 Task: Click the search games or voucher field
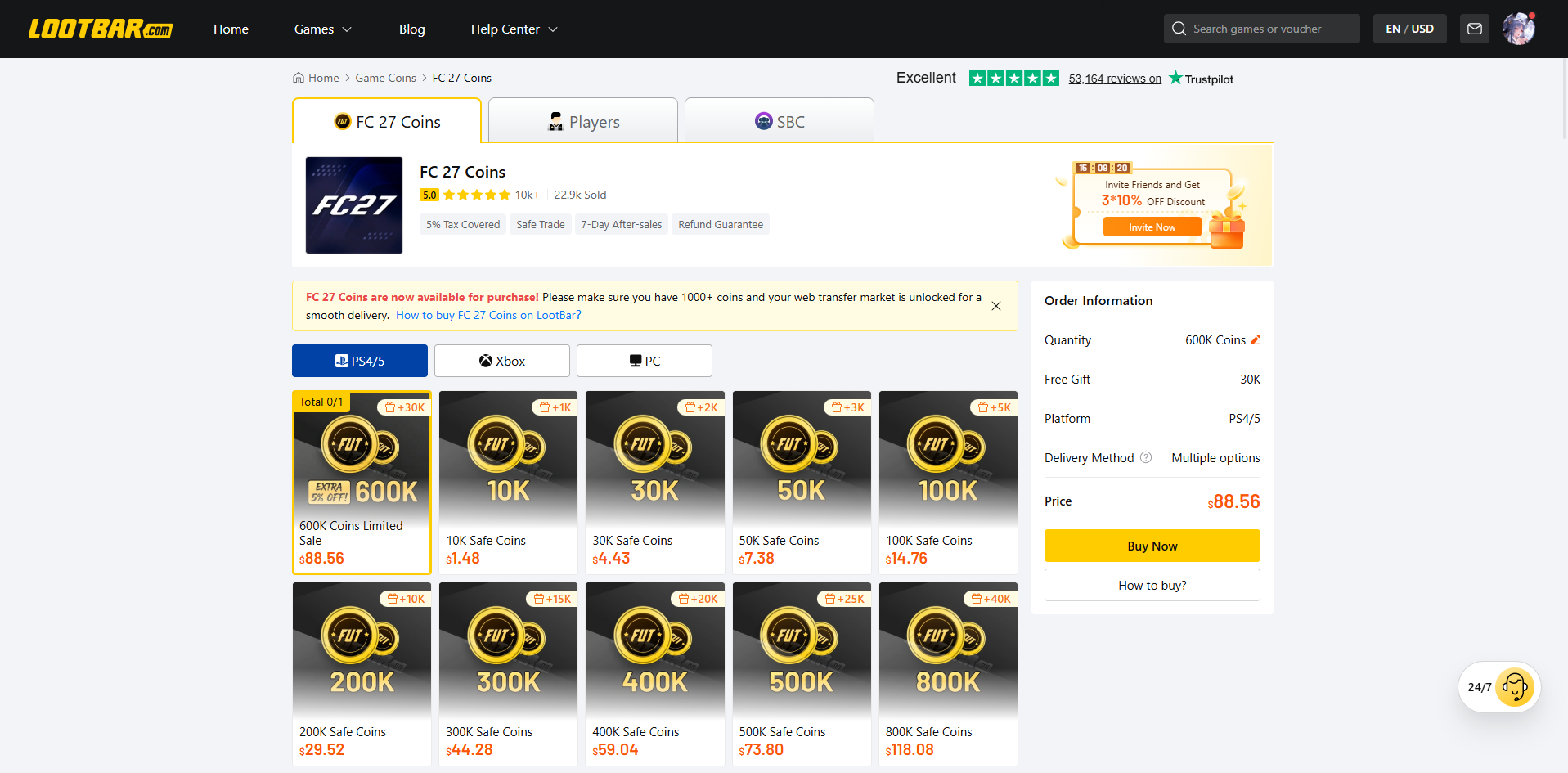[1262, 29]
